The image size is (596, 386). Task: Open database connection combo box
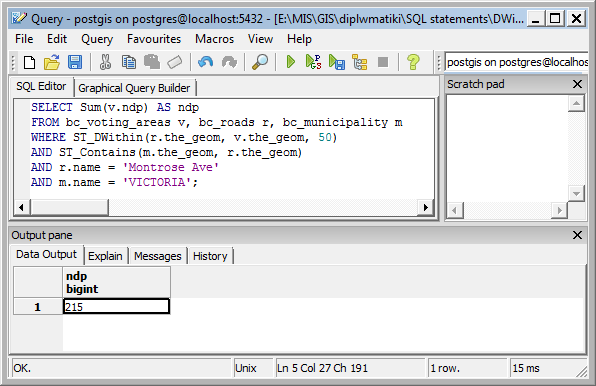pos(516,62)
